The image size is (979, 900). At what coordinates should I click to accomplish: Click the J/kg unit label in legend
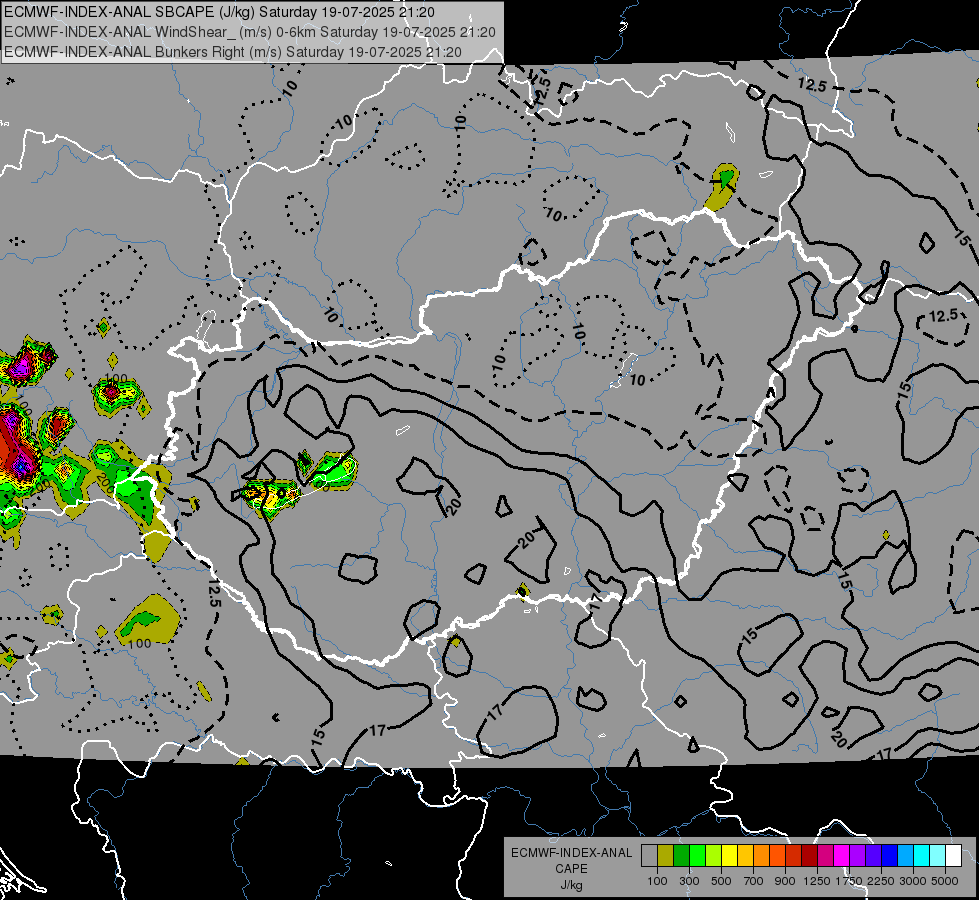(571, 886)
